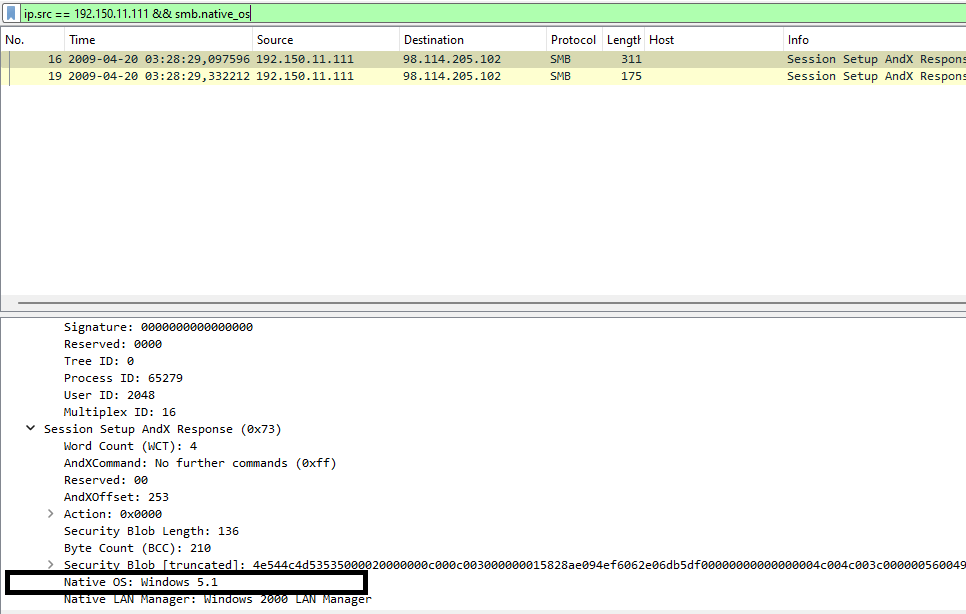The height and width of the screenshot is (614, 966).
Task: Expand the Action: 0x0000 field
Action: 51,514
